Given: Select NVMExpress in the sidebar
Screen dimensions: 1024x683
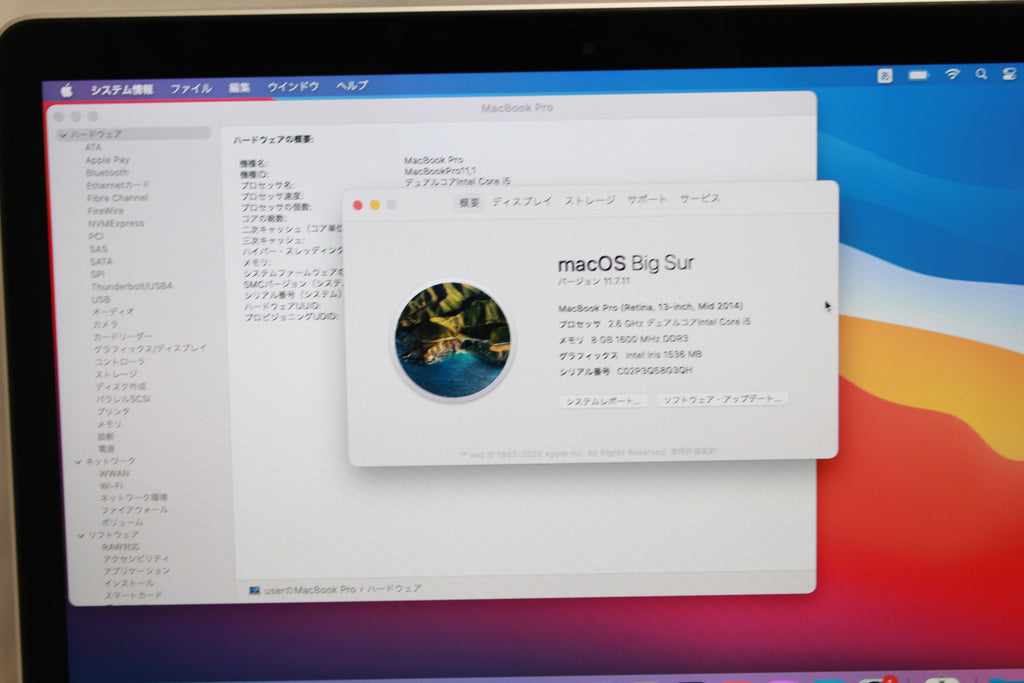Looking at the screenshot, I should [x=116, y=223].
